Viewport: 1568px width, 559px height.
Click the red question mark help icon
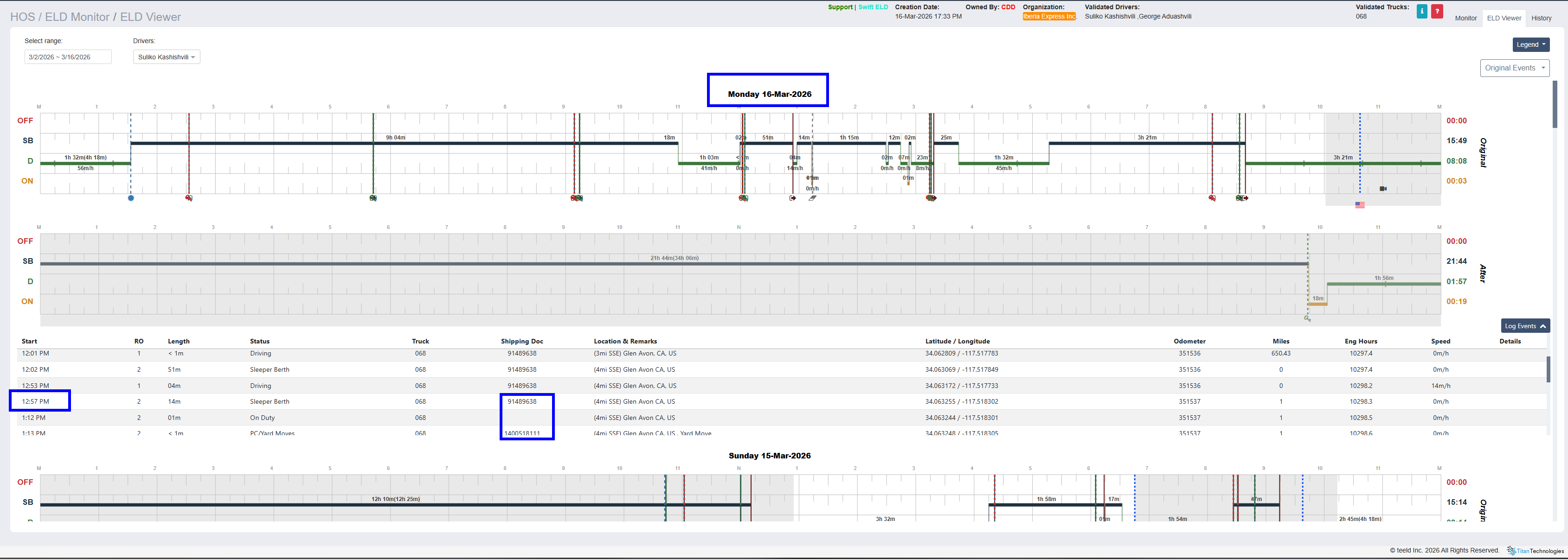[1437, 12]
